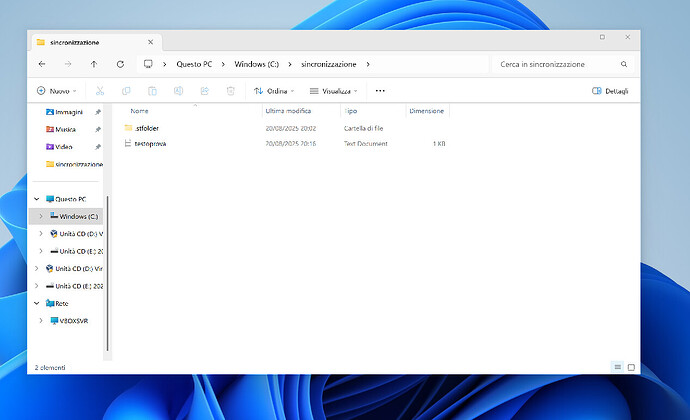Image resolution: width=690 pixels, height=420 pixels.
Task: Toggle the Dettagli pane
Action: pyautogui.click(x=610, y=91)
